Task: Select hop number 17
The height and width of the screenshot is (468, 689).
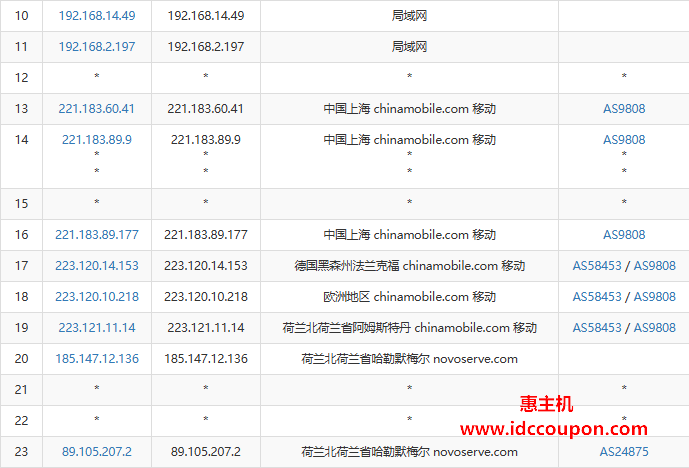Action: 22,265
